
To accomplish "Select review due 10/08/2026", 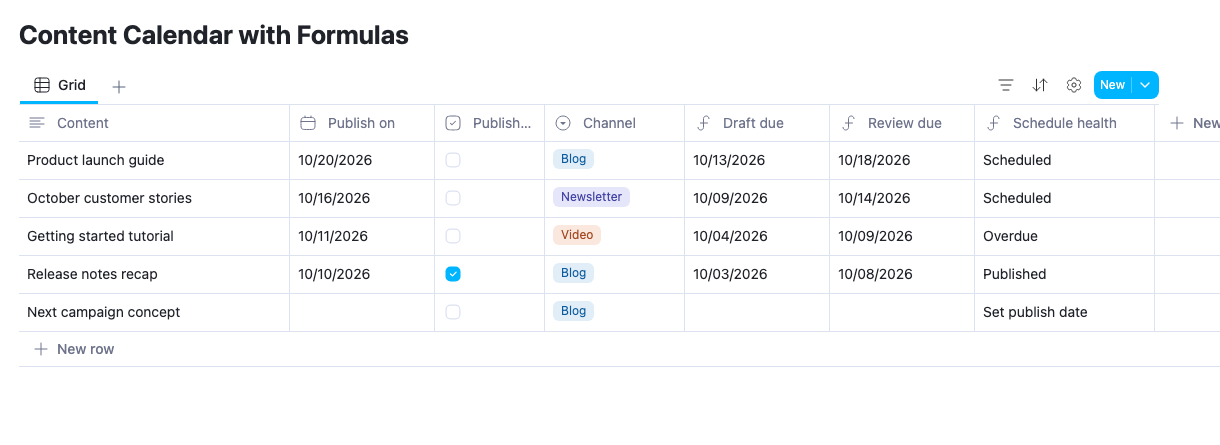I will 902,274.
